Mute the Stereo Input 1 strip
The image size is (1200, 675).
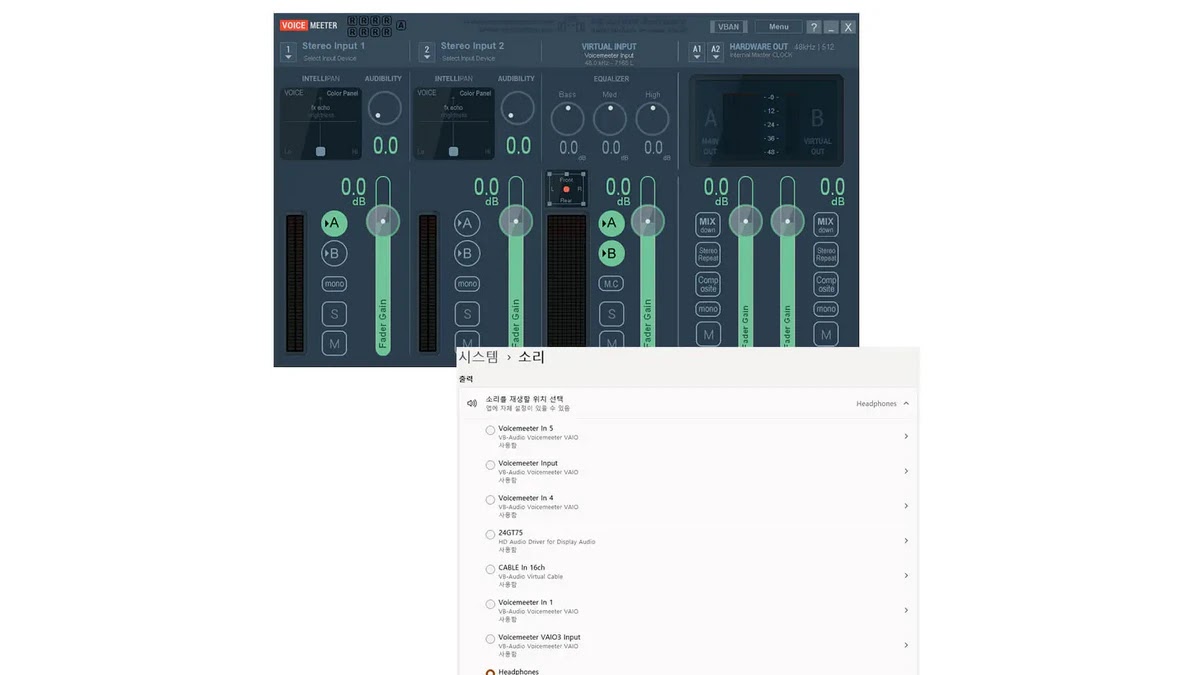point(334,343)
